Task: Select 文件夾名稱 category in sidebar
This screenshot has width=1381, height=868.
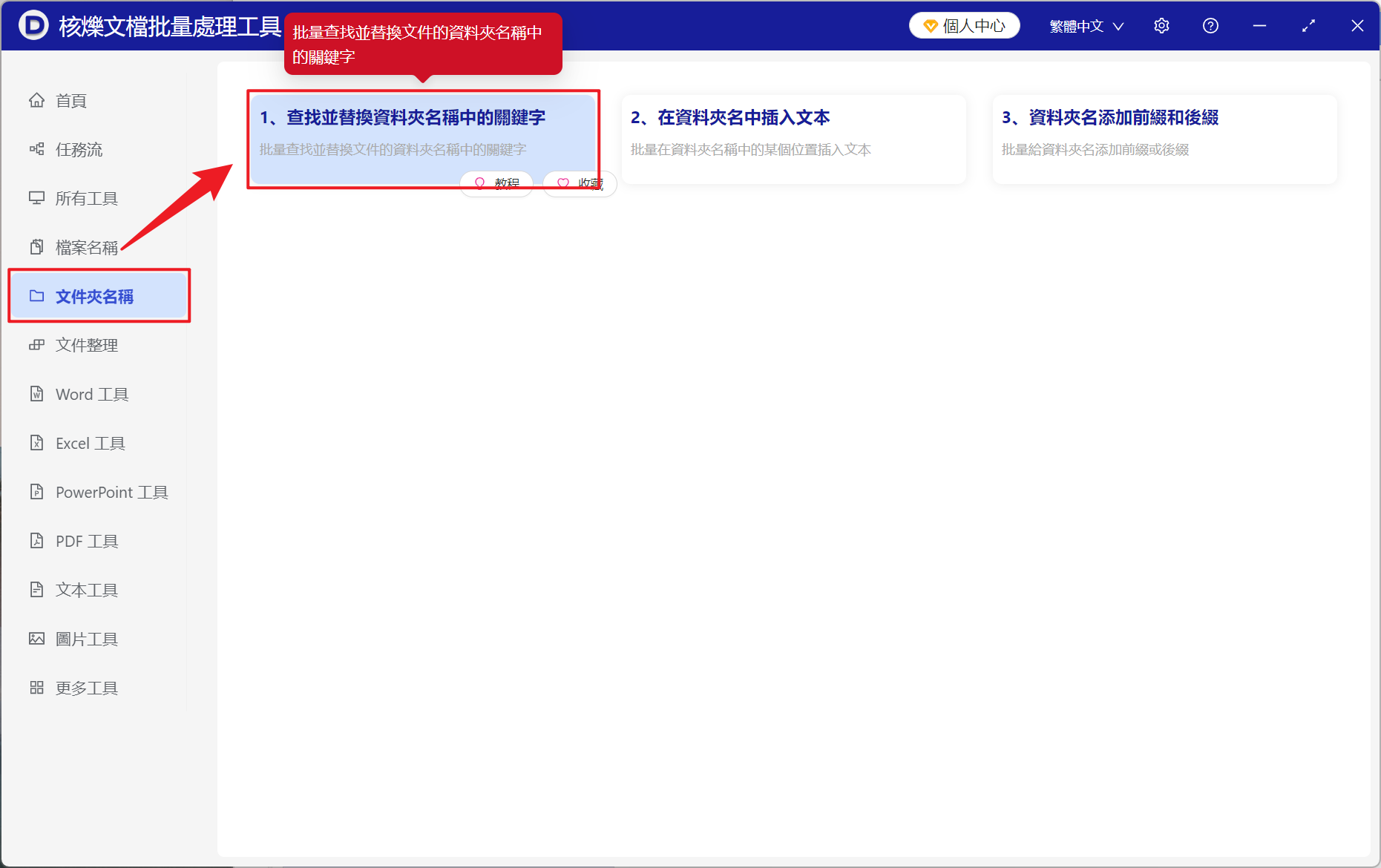Action: pyautogui.click(x=99, y=296)
